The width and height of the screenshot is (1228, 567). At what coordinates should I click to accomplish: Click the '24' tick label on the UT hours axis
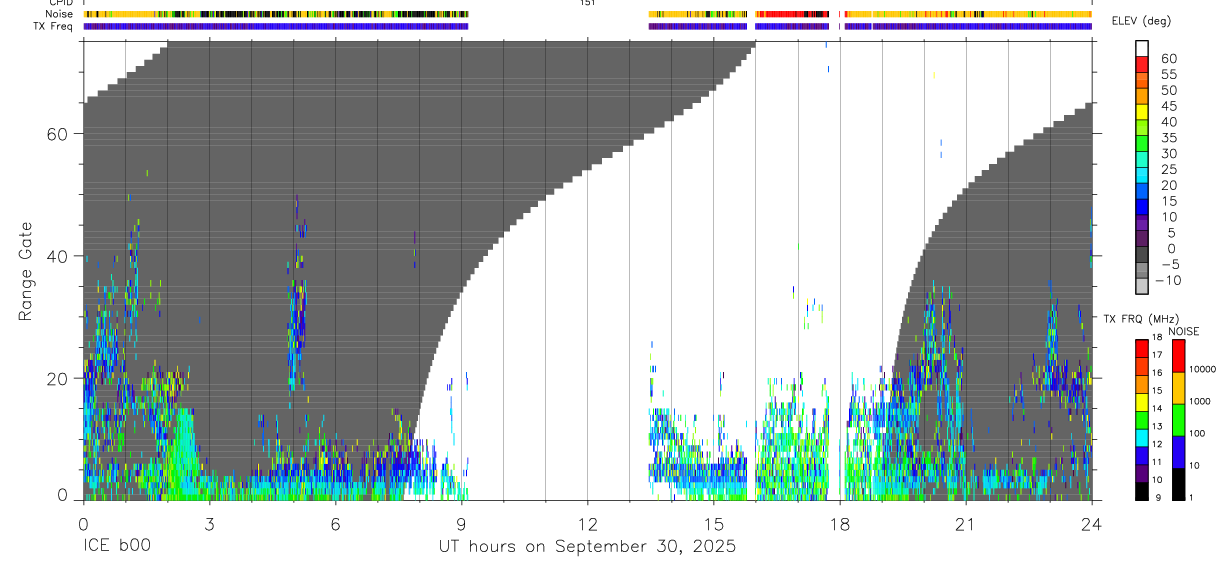coord(1091,523)
